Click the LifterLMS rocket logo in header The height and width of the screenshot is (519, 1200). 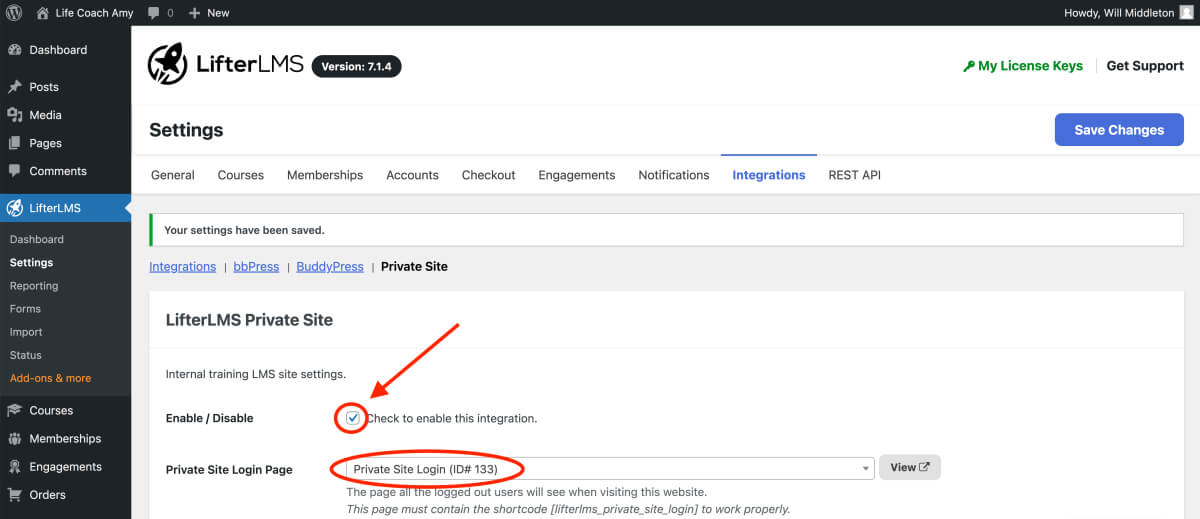(167, 64)
